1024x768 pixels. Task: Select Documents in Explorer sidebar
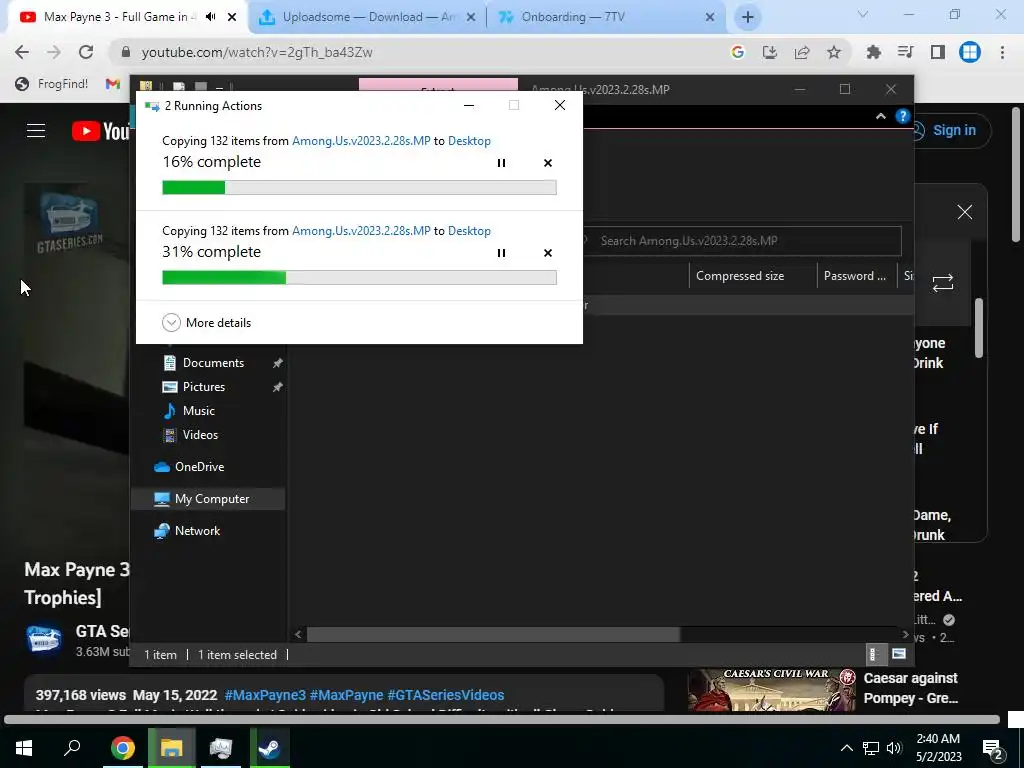(x=213, y=363)
